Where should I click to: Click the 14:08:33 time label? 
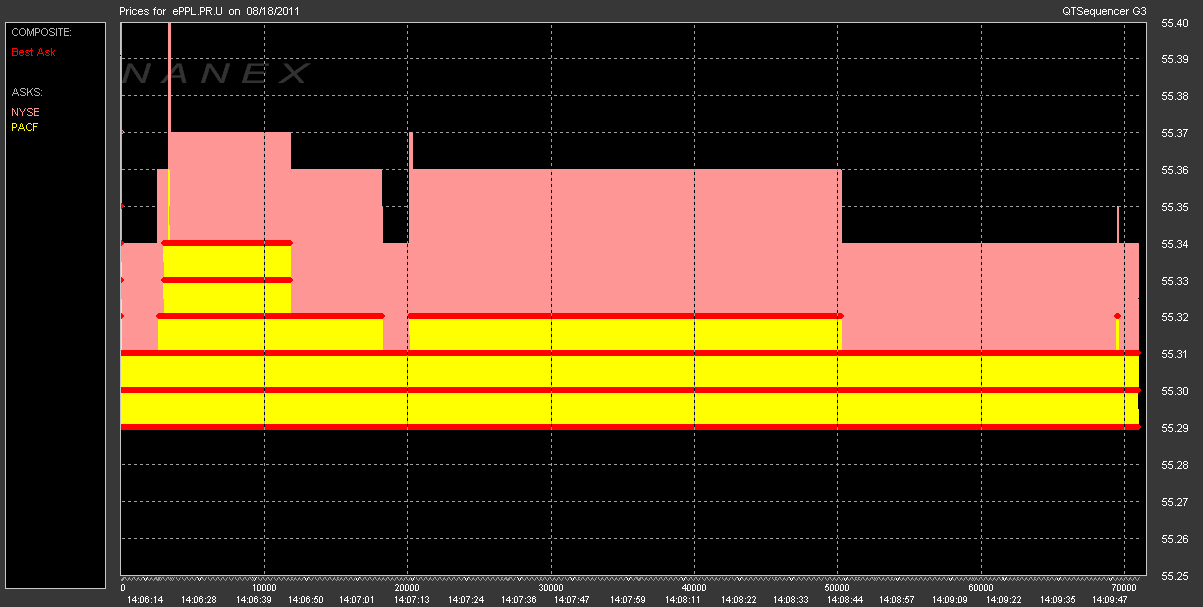789,600
